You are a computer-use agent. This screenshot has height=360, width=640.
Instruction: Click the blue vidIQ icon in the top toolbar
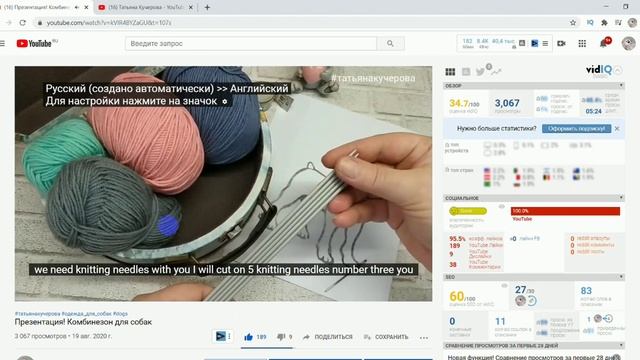click(534, 43)
